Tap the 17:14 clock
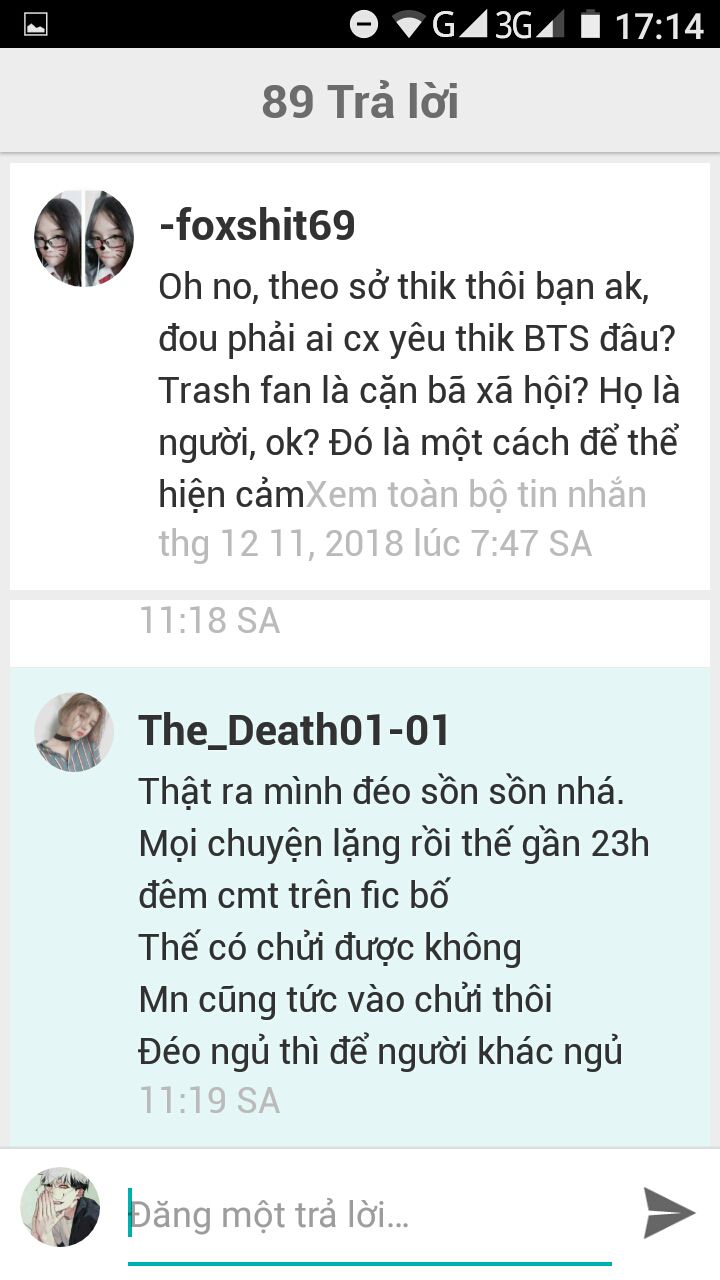This screenshot has height=1280, width=720. pyautogui.click(x=659, y=25)
